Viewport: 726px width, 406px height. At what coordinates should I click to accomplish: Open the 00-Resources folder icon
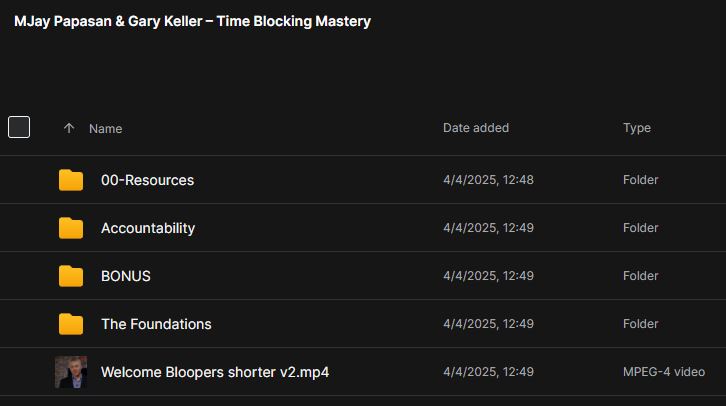coord(71,180)
